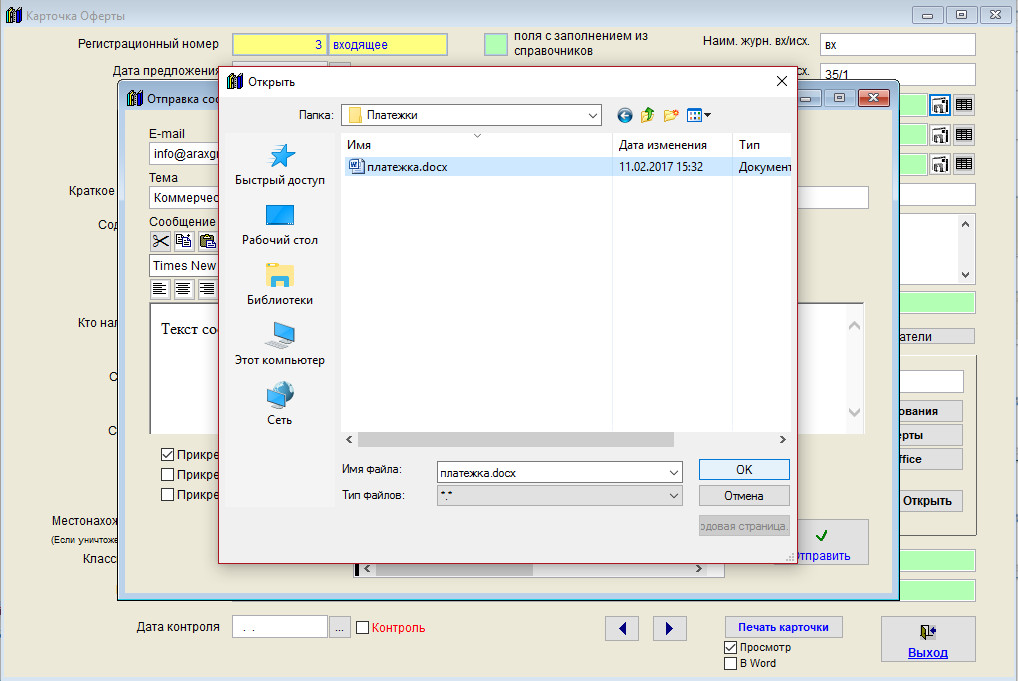Move card text box up with arrow
The width and height of the screenshot is (1018, 681).
(965, 225)
